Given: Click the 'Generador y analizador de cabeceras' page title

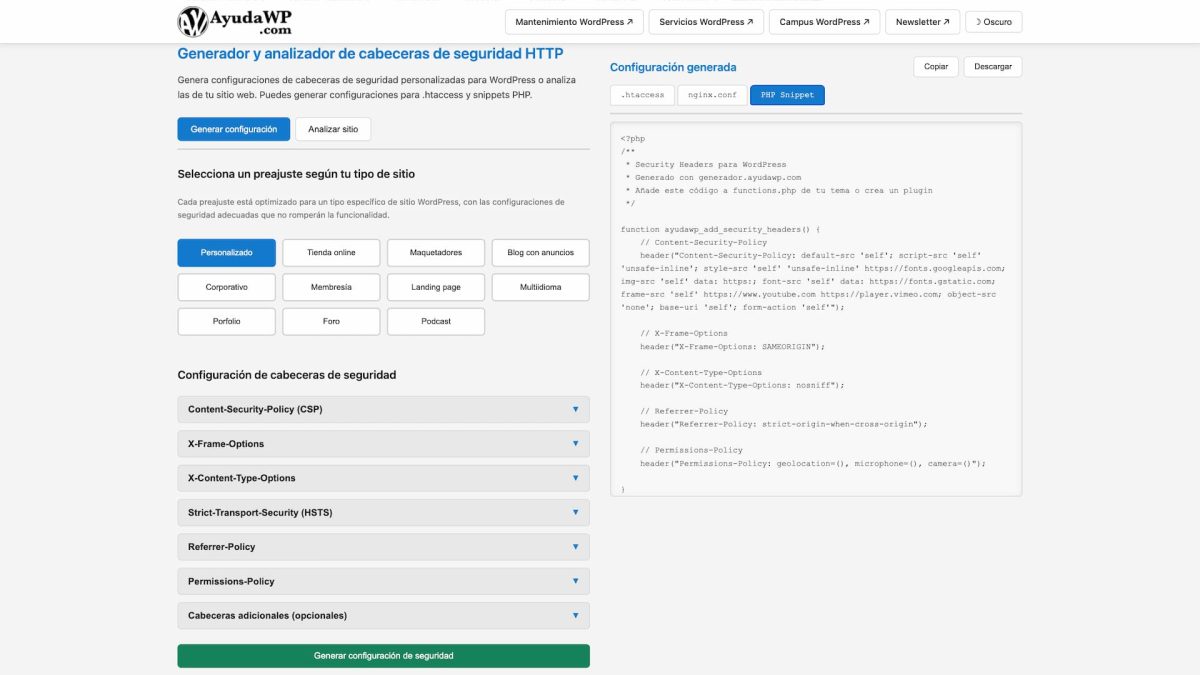Looking at the screenshot, I should click(370, 54).
